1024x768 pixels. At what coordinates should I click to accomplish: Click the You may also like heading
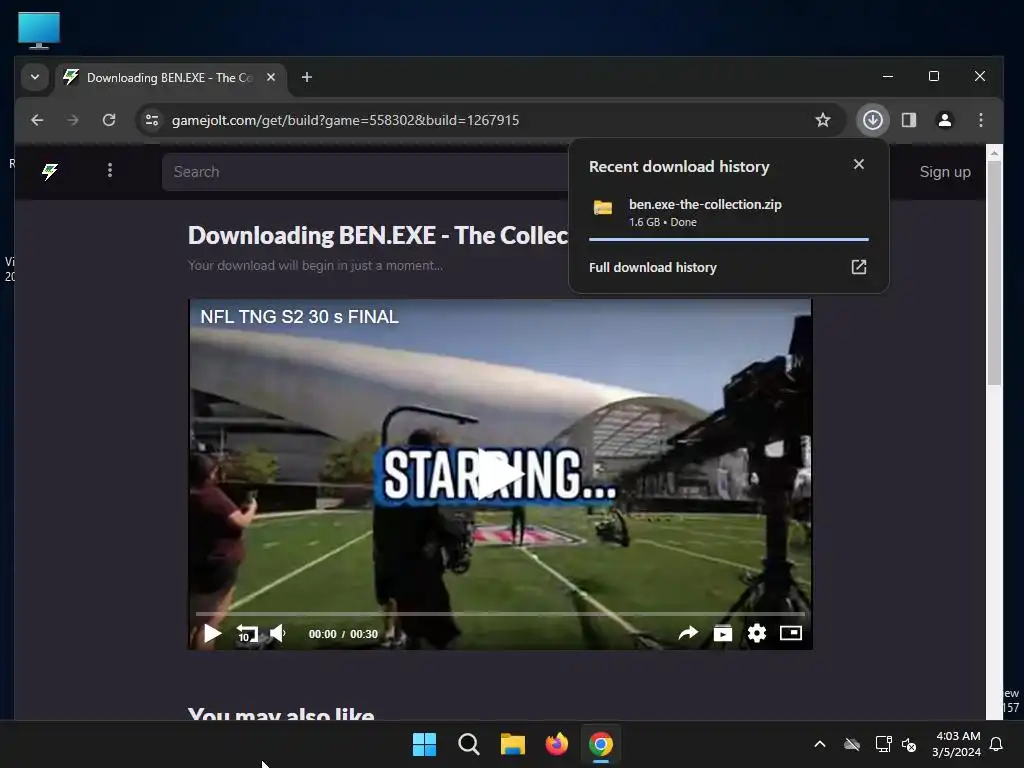281,712
